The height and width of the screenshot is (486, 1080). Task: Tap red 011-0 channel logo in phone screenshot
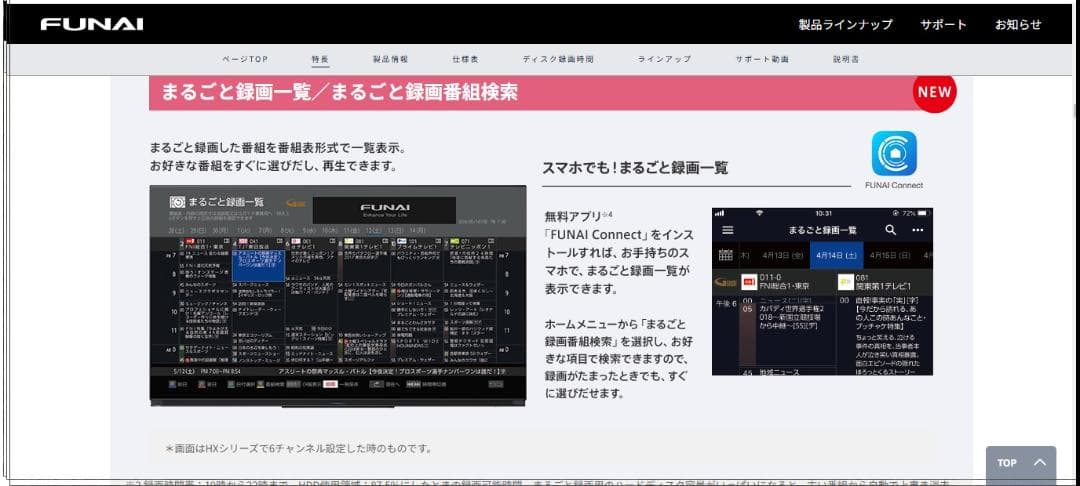click(x=749, y=282)
